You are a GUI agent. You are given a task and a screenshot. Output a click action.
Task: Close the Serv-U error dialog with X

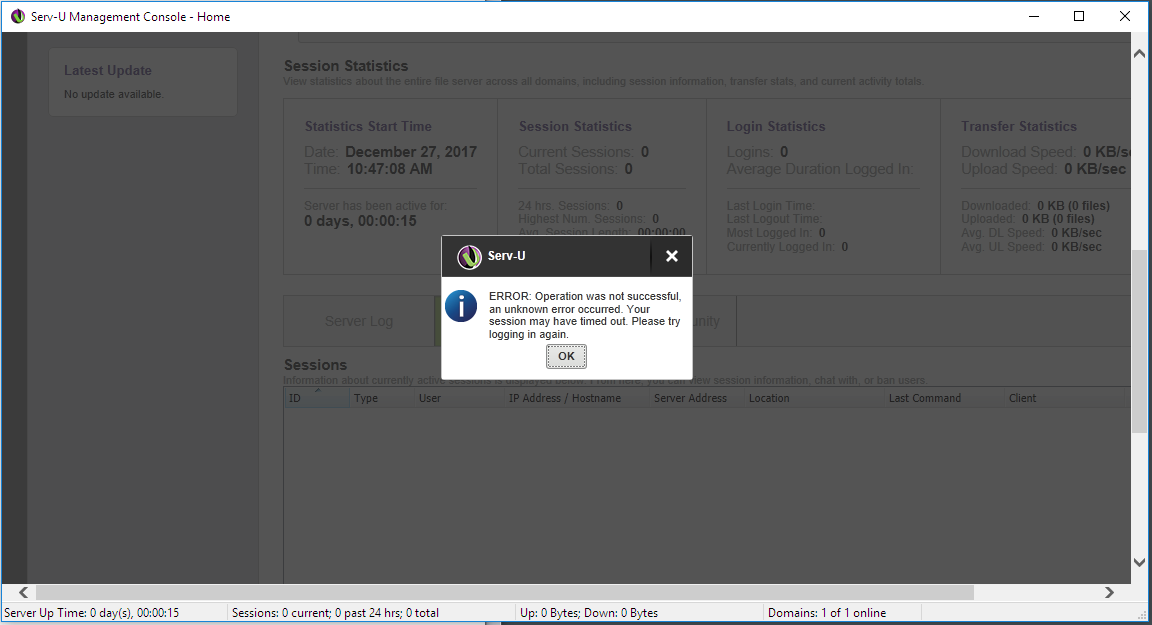[x=672, y=256]
